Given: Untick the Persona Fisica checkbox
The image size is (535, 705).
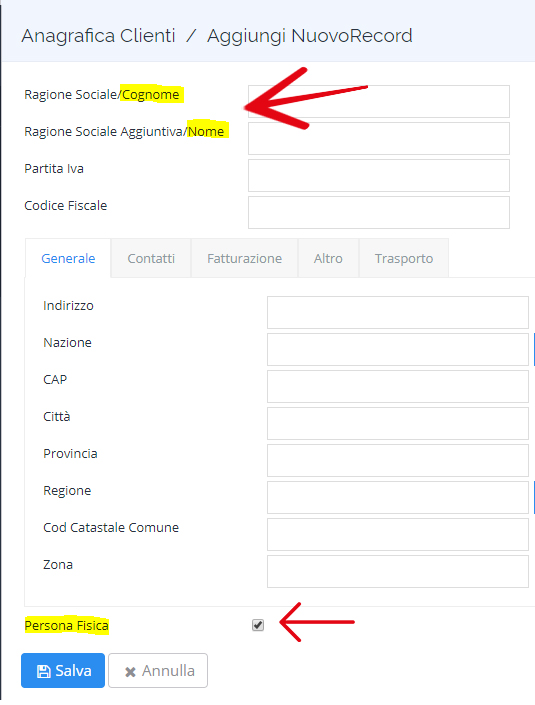Looking at the screenshot, I should tap(258, 625).
